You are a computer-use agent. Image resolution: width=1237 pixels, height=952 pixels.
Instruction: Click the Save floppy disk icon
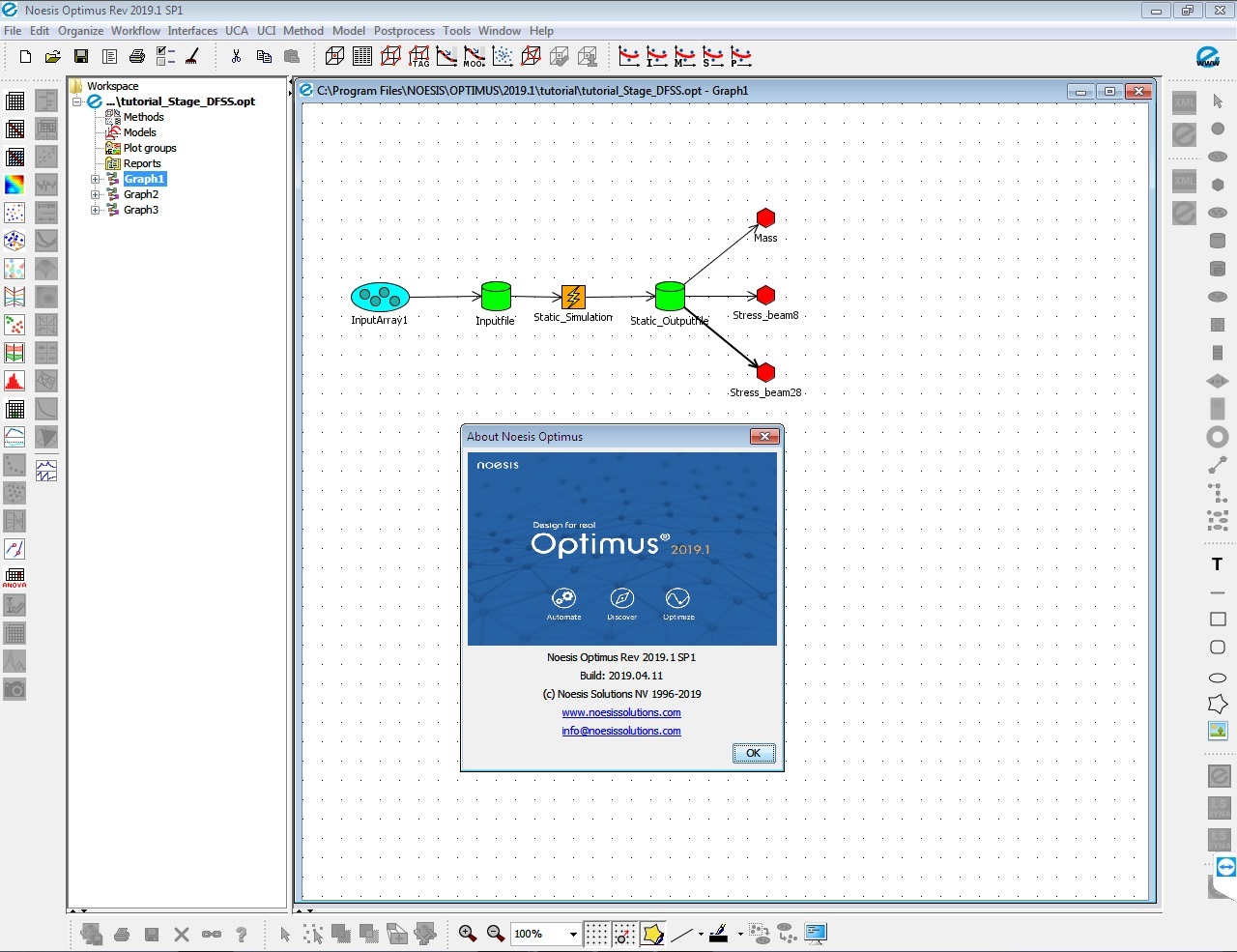[x=81, y=57]
